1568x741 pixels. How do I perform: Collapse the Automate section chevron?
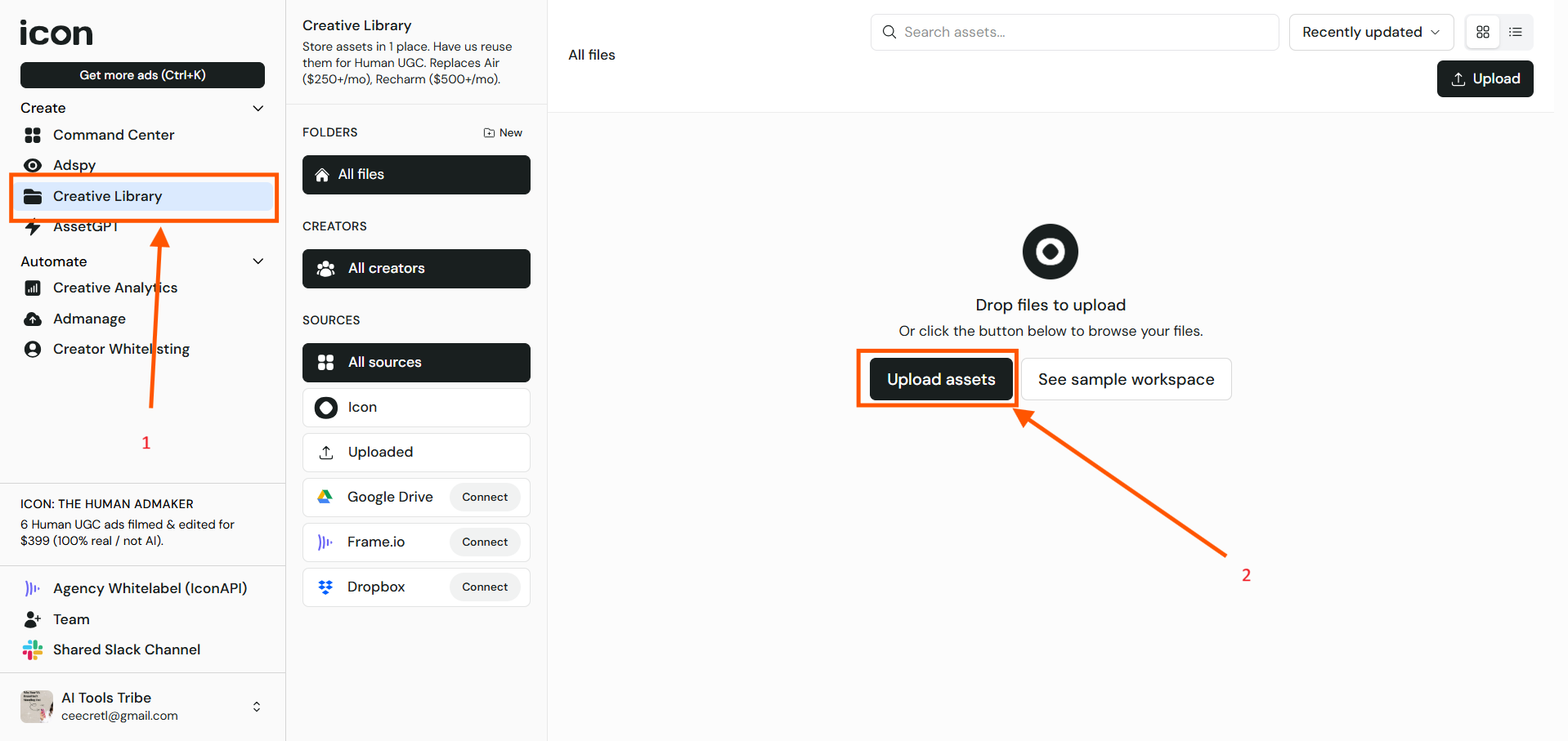[258, 261]
